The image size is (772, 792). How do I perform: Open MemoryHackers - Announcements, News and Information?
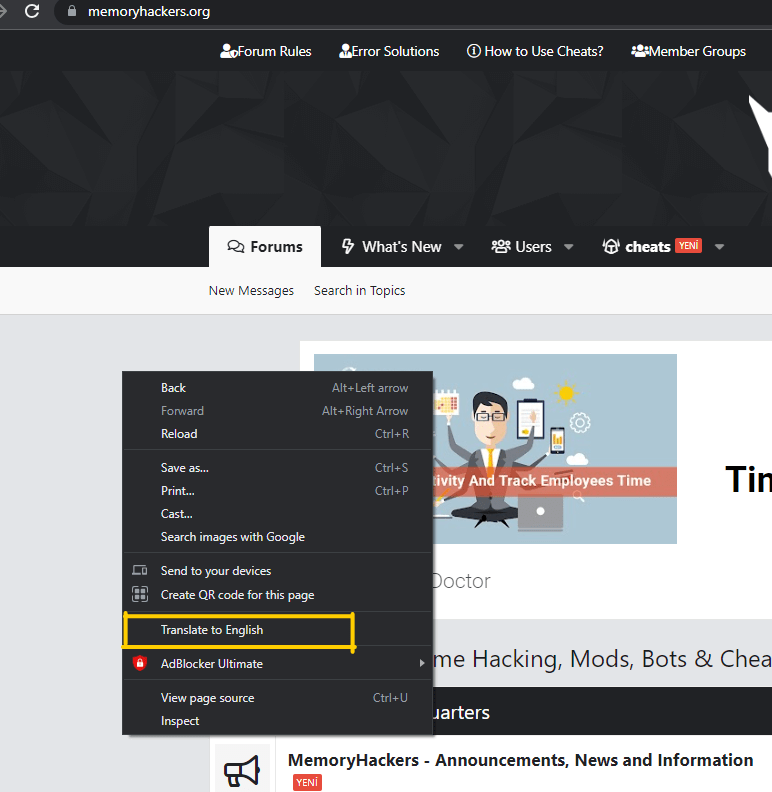point(520,760)
